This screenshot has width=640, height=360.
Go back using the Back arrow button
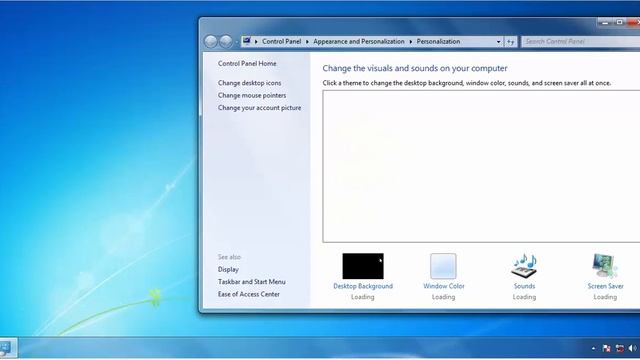tap(211, 41)
